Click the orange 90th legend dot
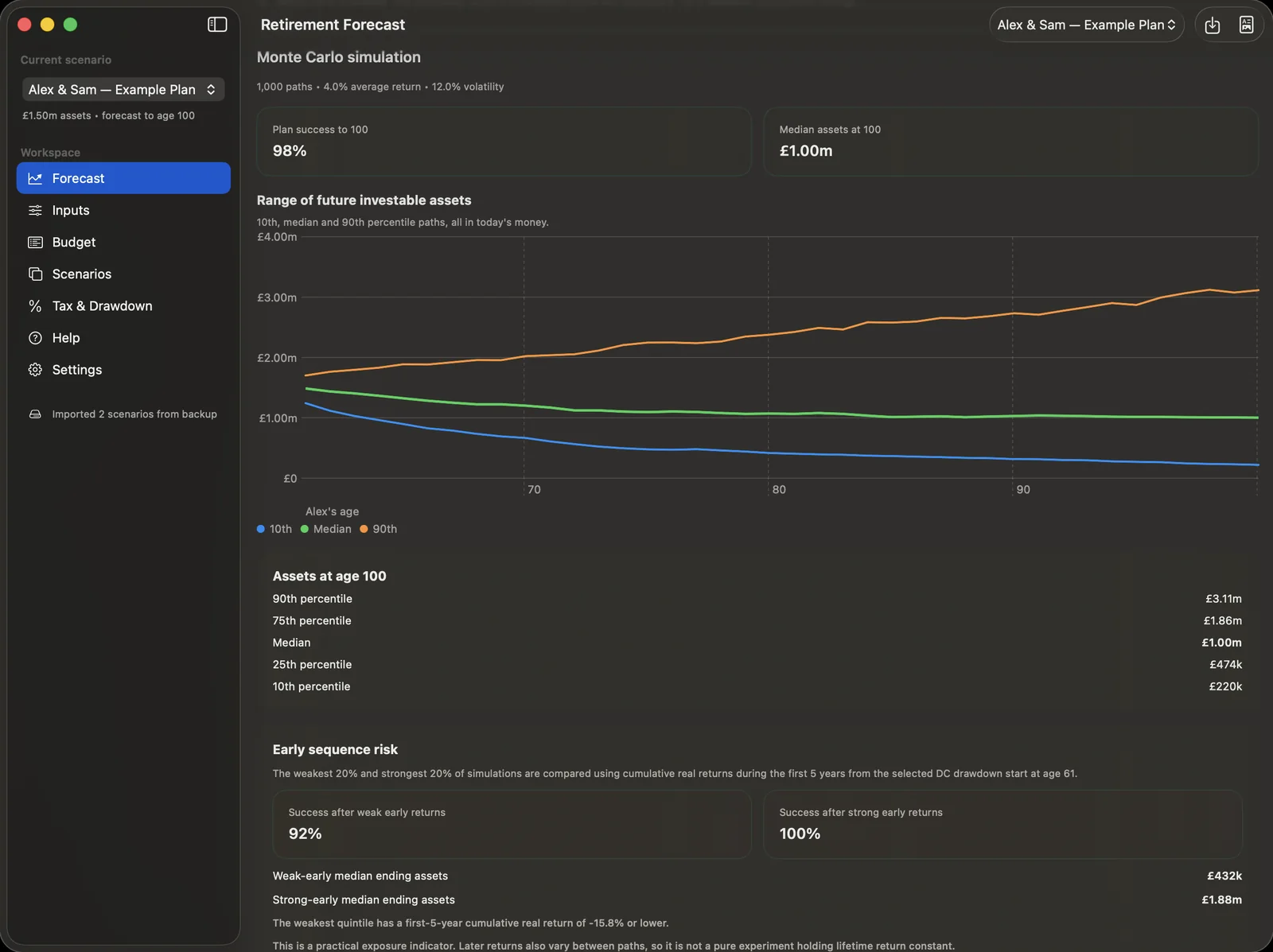 (364, 529)
